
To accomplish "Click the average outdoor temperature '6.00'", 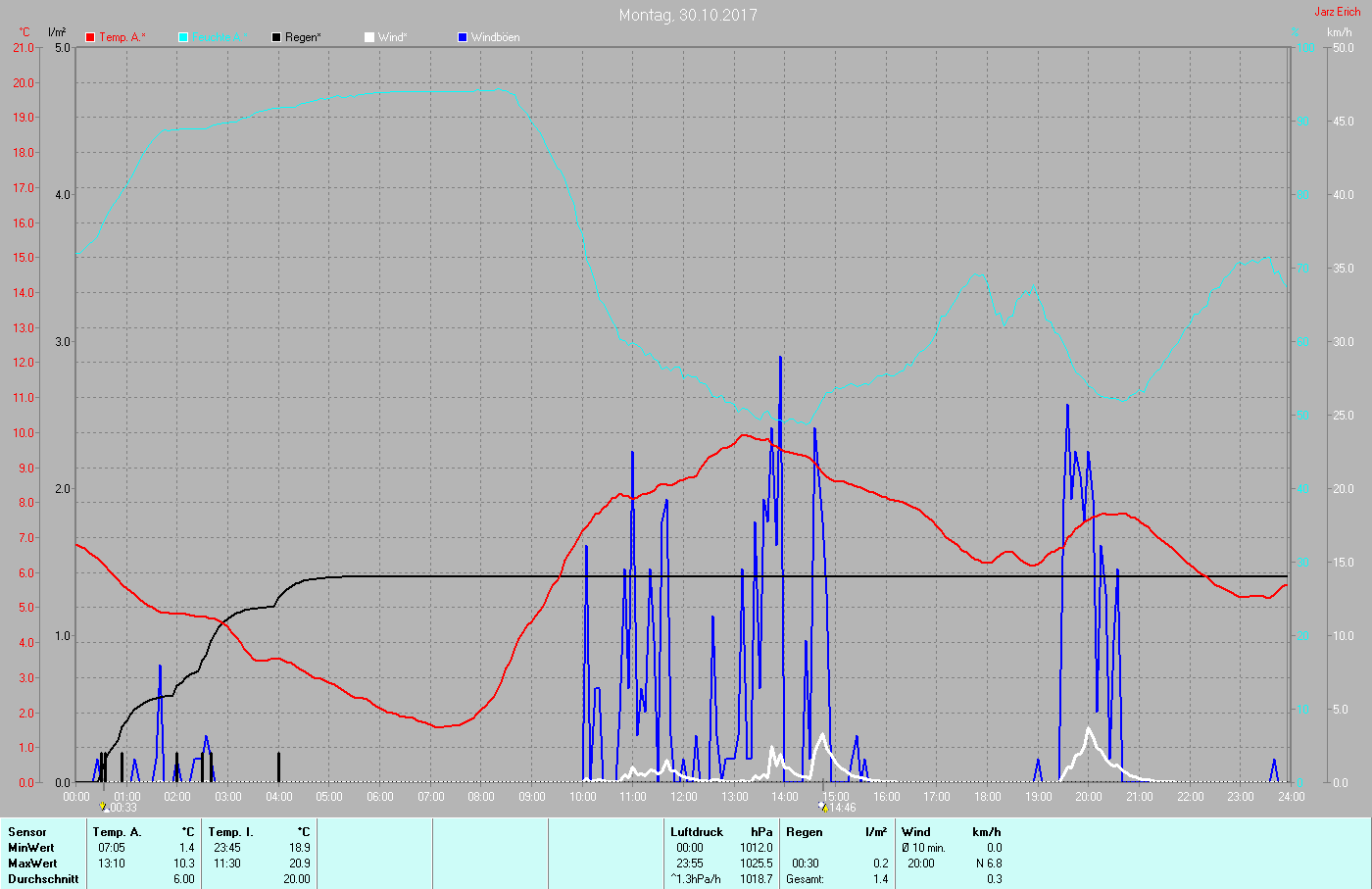I will pos(184,879).
